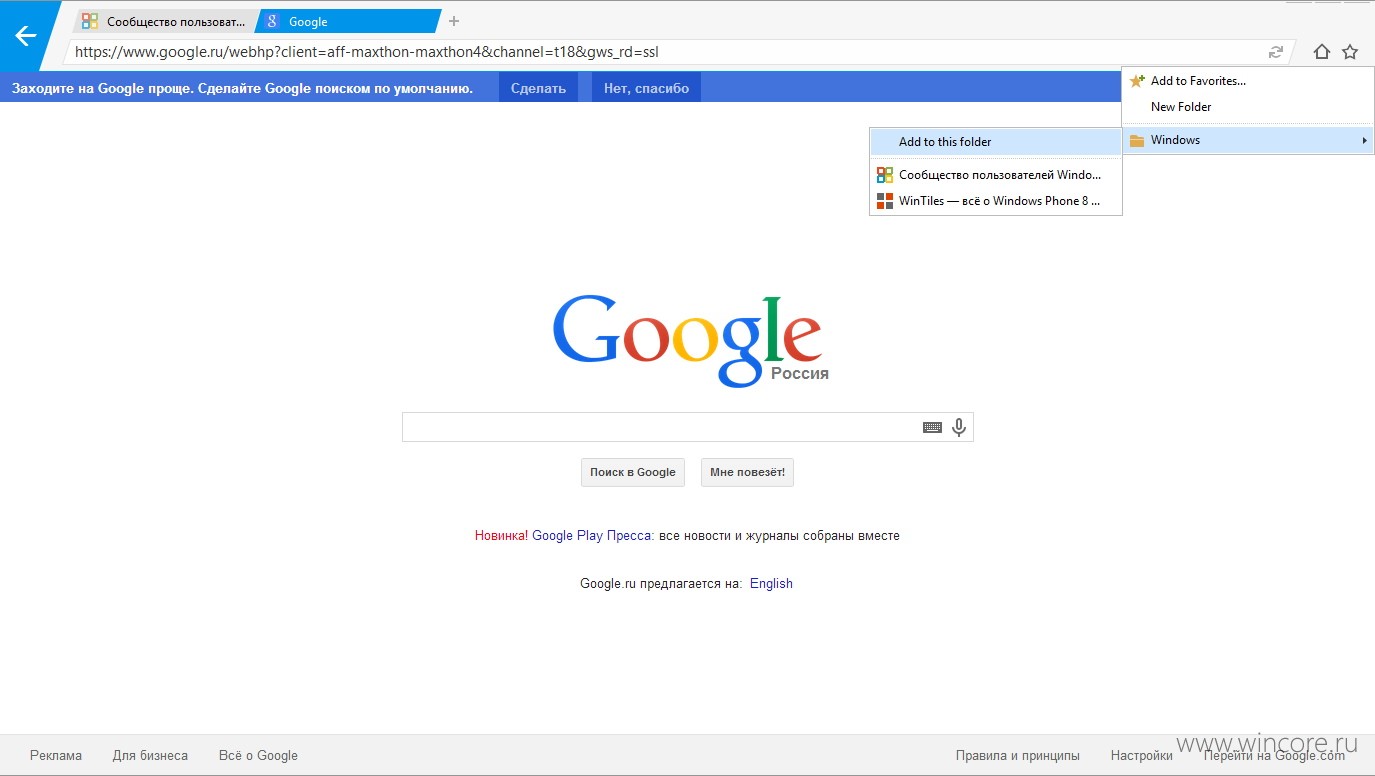
Task: Open the Для бизнеса footer link
Action: tap(150, 756)
